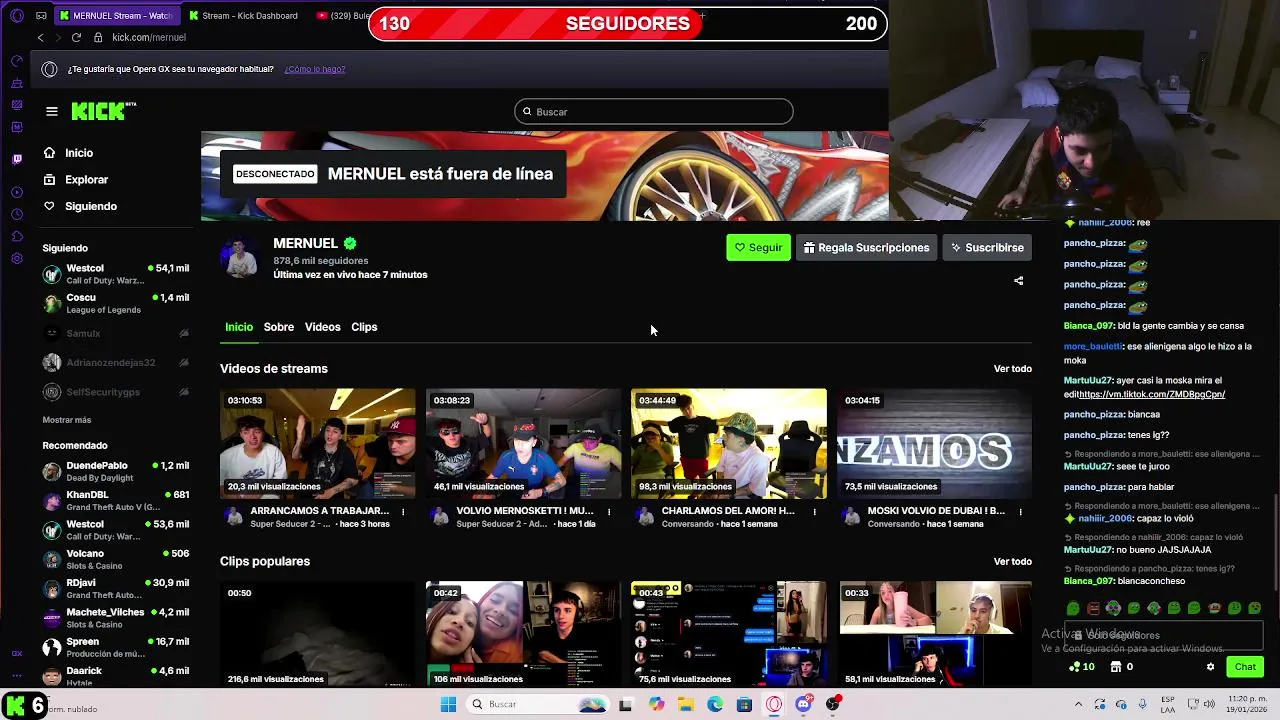Go back in browser history
The height and width of the screenshot is (720, 1280).
[40, 37]
